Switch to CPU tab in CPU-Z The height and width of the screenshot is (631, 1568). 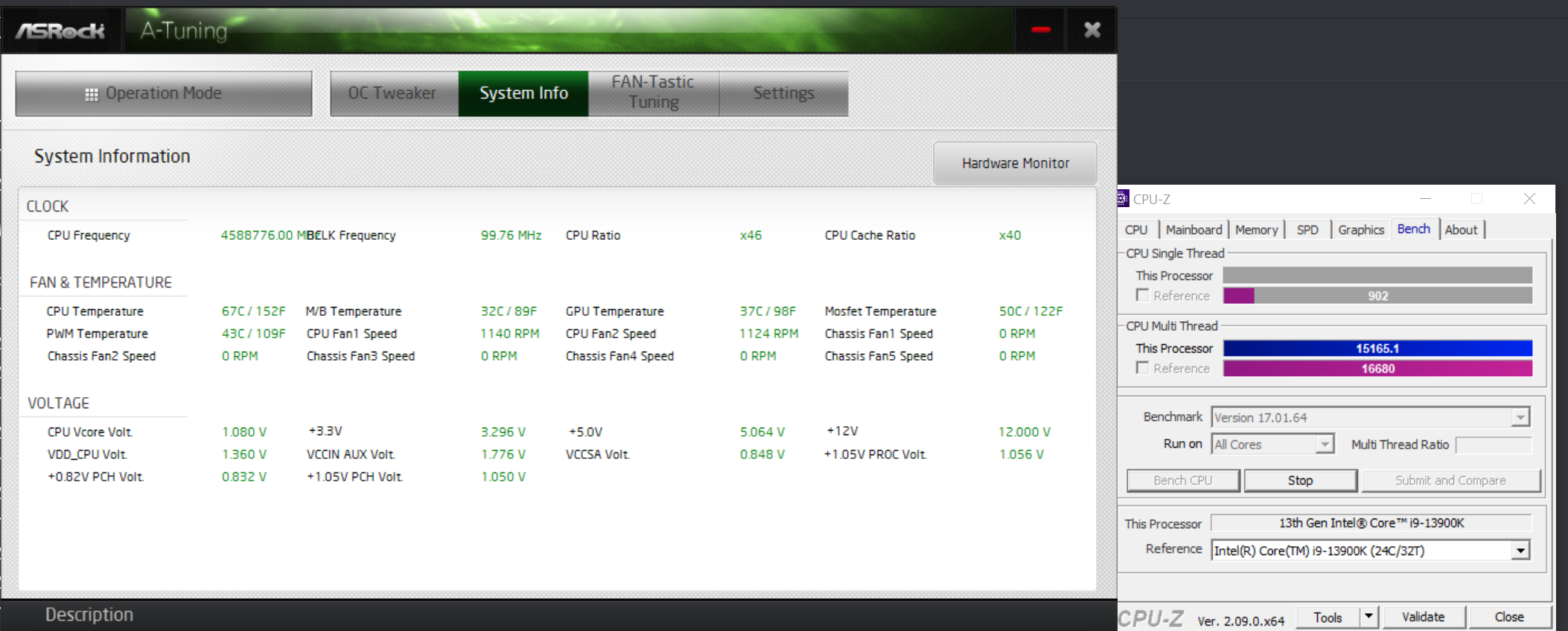[x=1136, y=229]
